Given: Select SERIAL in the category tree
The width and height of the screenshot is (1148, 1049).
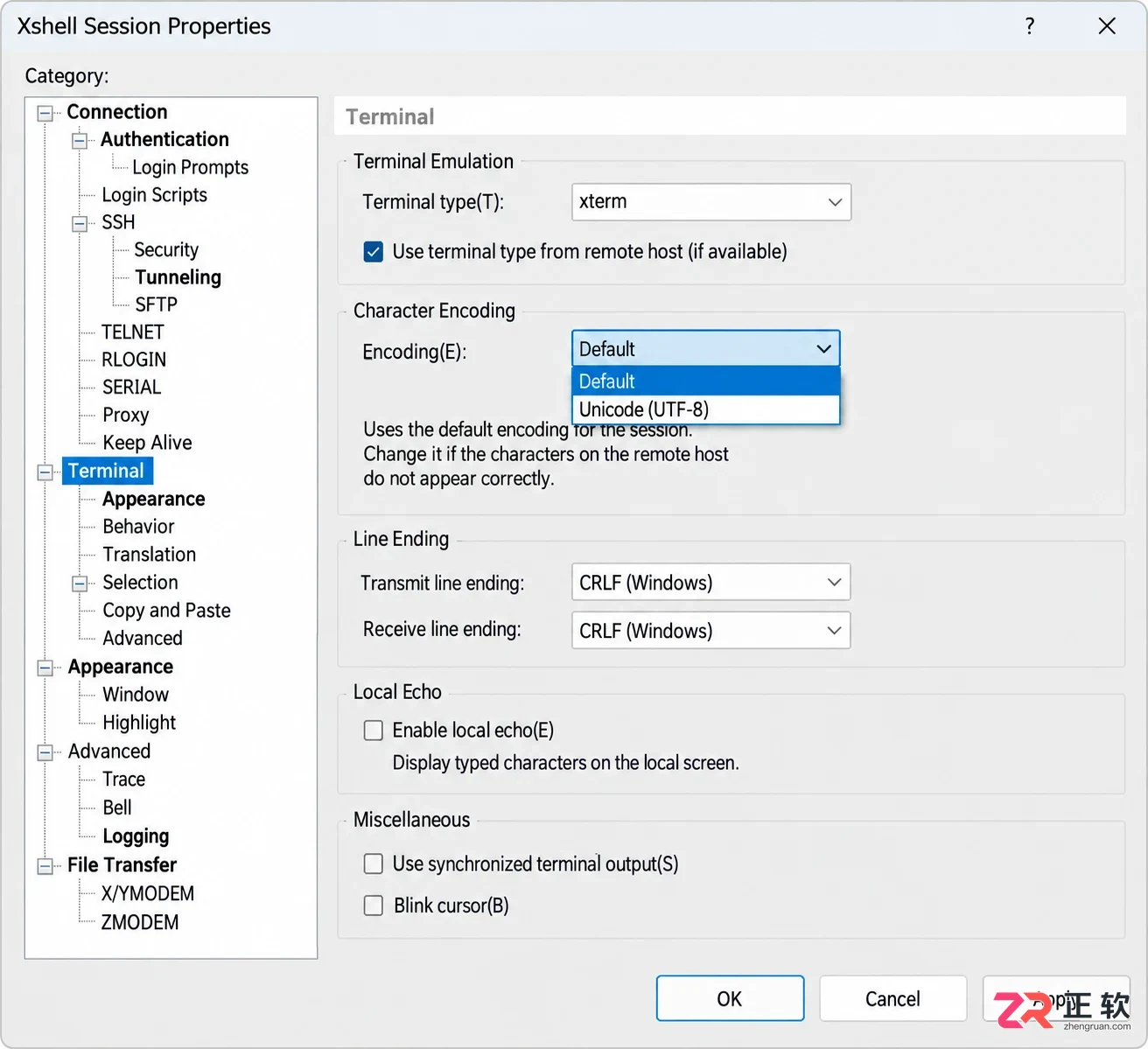Looking at the screenshot, I should [131, 388].
